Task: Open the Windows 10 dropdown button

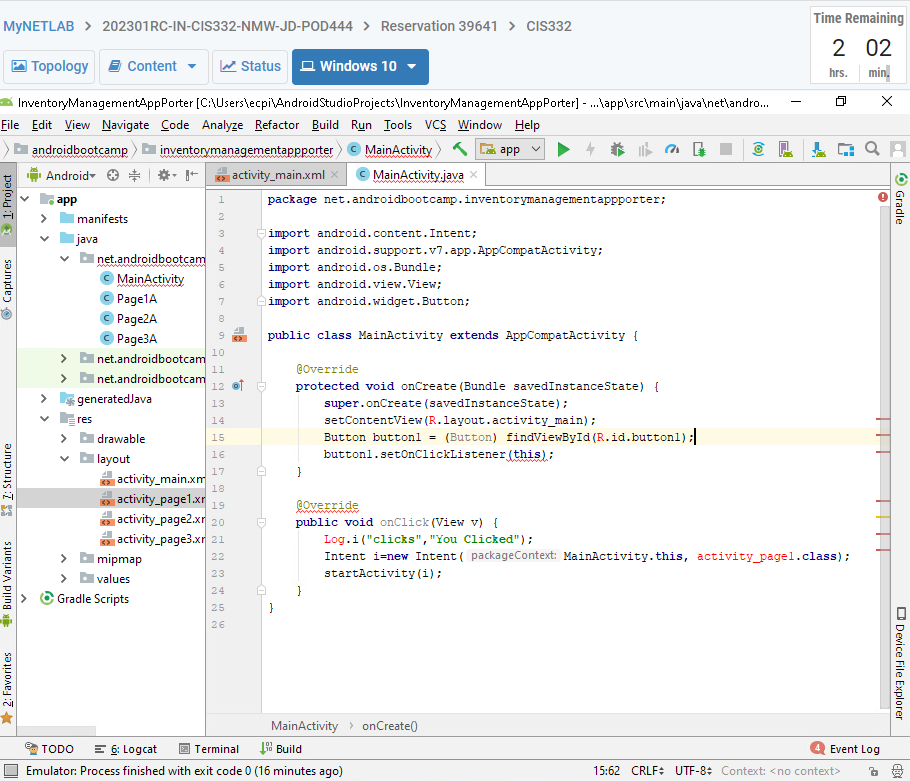Action: [360, 66]
